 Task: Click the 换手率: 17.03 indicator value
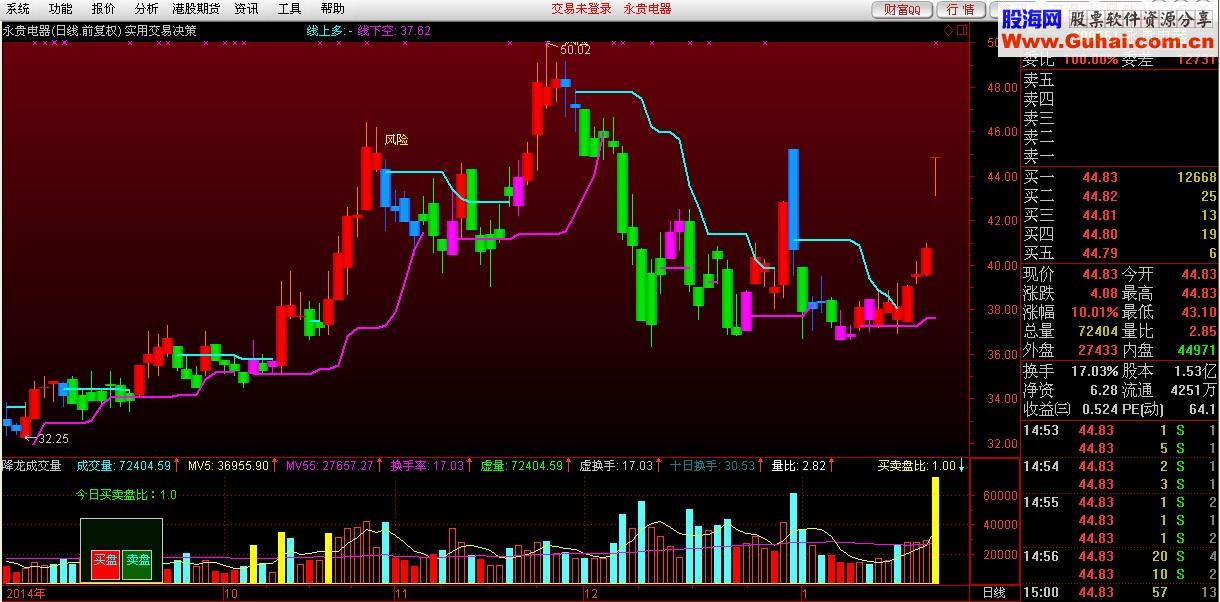(427, 466)
